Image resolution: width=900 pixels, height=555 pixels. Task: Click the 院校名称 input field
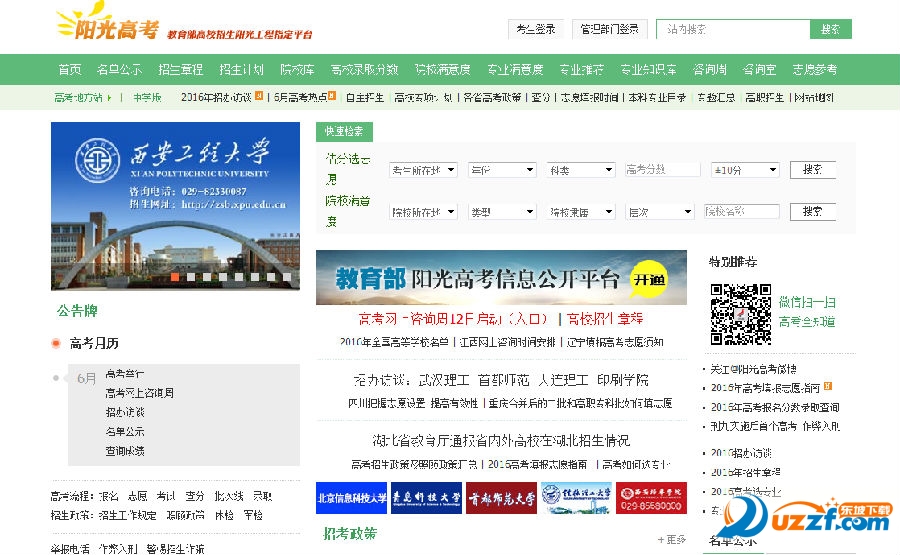pyautogui.click(x=742, y=211)
